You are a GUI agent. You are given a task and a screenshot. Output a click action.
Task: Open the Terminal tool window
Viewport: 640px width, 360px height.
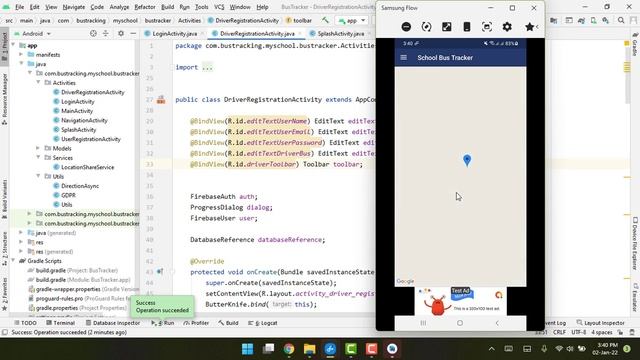(x=60, y=323)
